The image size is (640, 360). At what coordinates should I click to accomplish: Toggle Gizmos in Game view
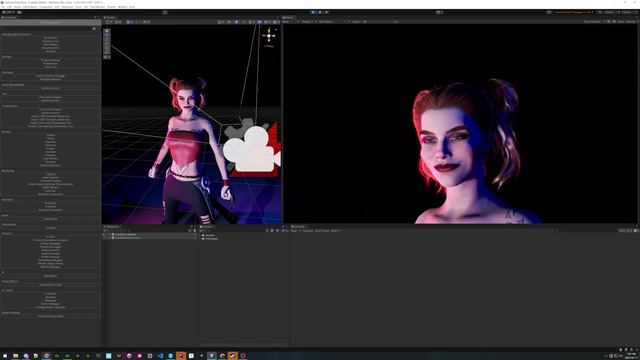(x=631, y=22)
